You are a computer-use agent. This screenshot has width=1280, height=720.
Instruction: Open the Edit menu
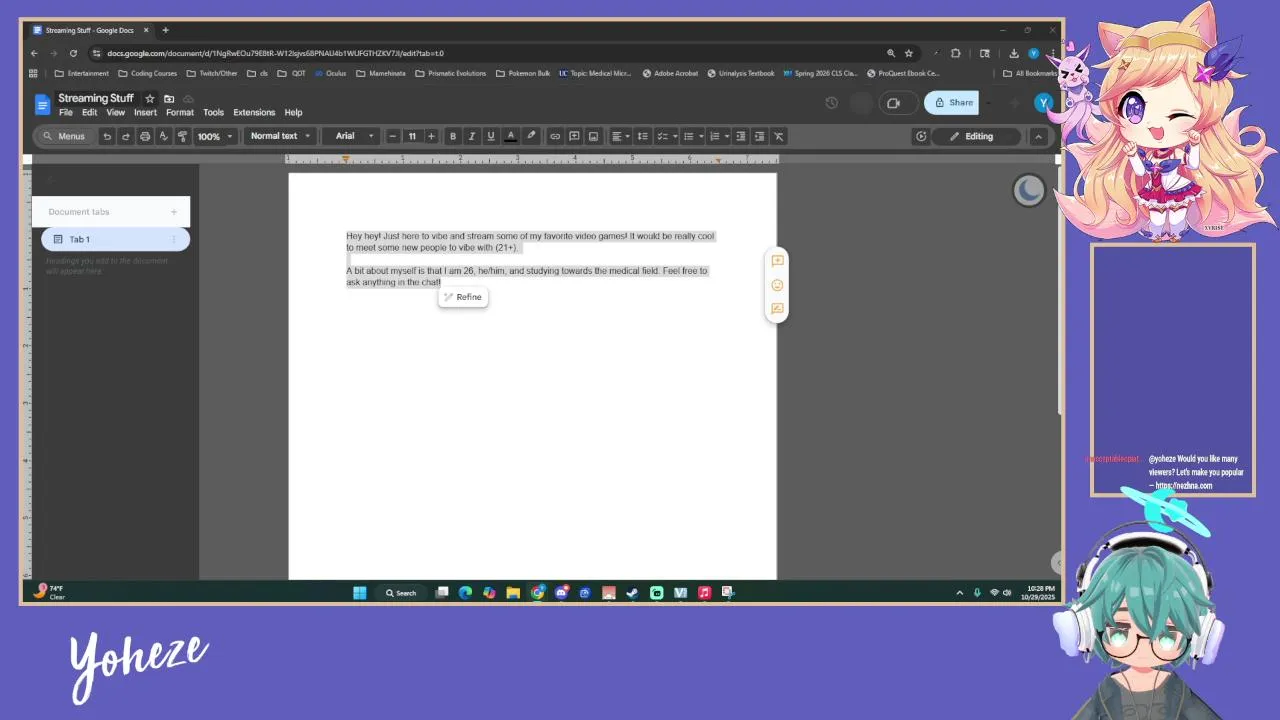pos(89,112)
